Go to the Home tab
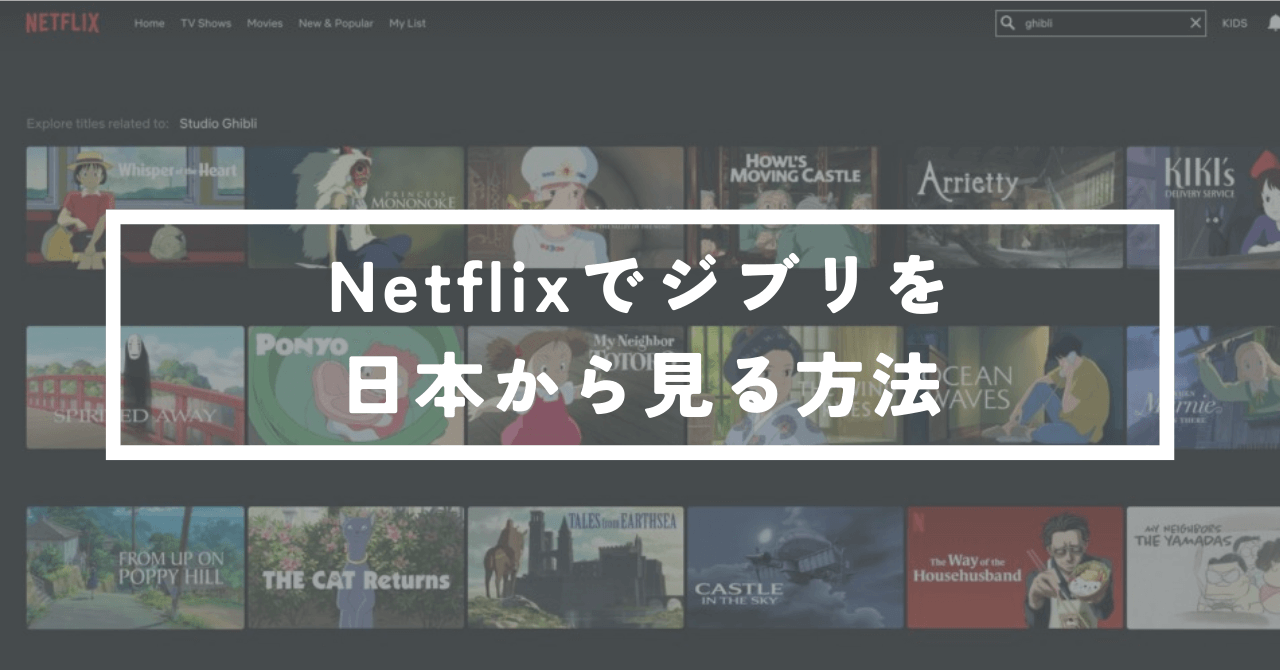The image size is (1280, 670). coord(149,23)
